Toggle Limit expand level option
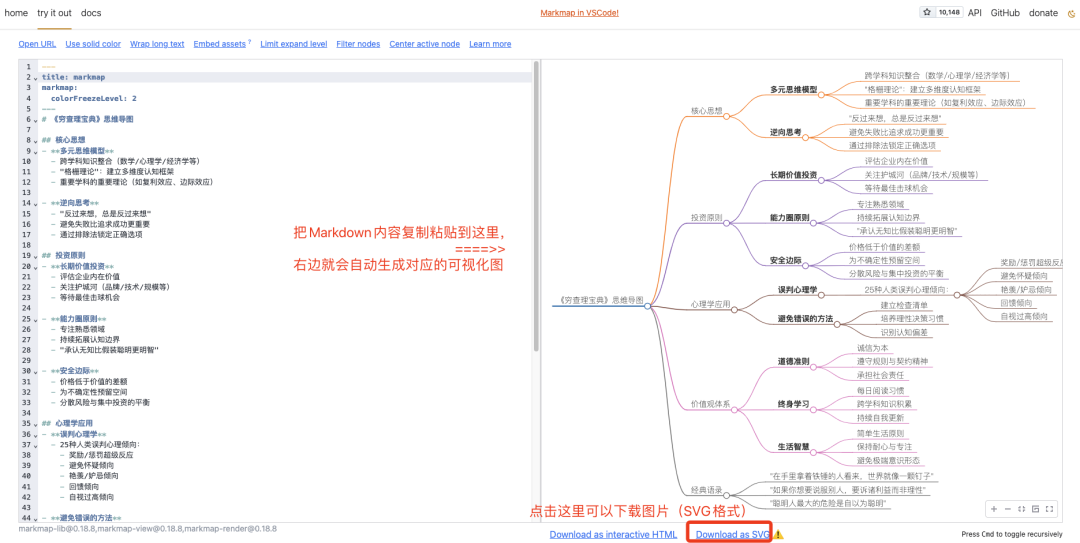This screenshot has height=543, width=1080. point(293,43)
